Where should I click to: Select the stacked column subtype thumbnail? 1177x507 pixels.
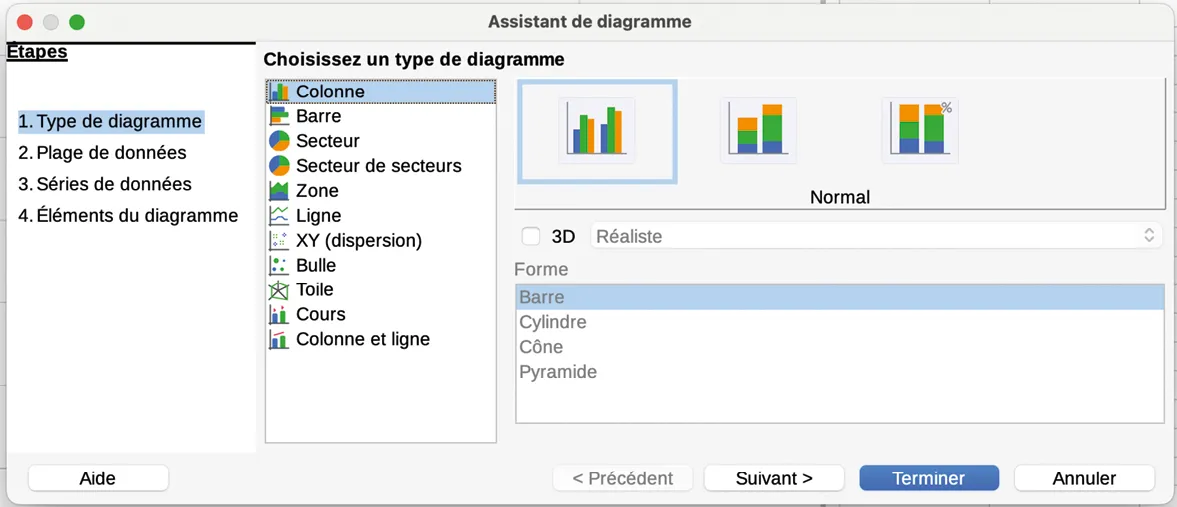[x=758, y=131]
